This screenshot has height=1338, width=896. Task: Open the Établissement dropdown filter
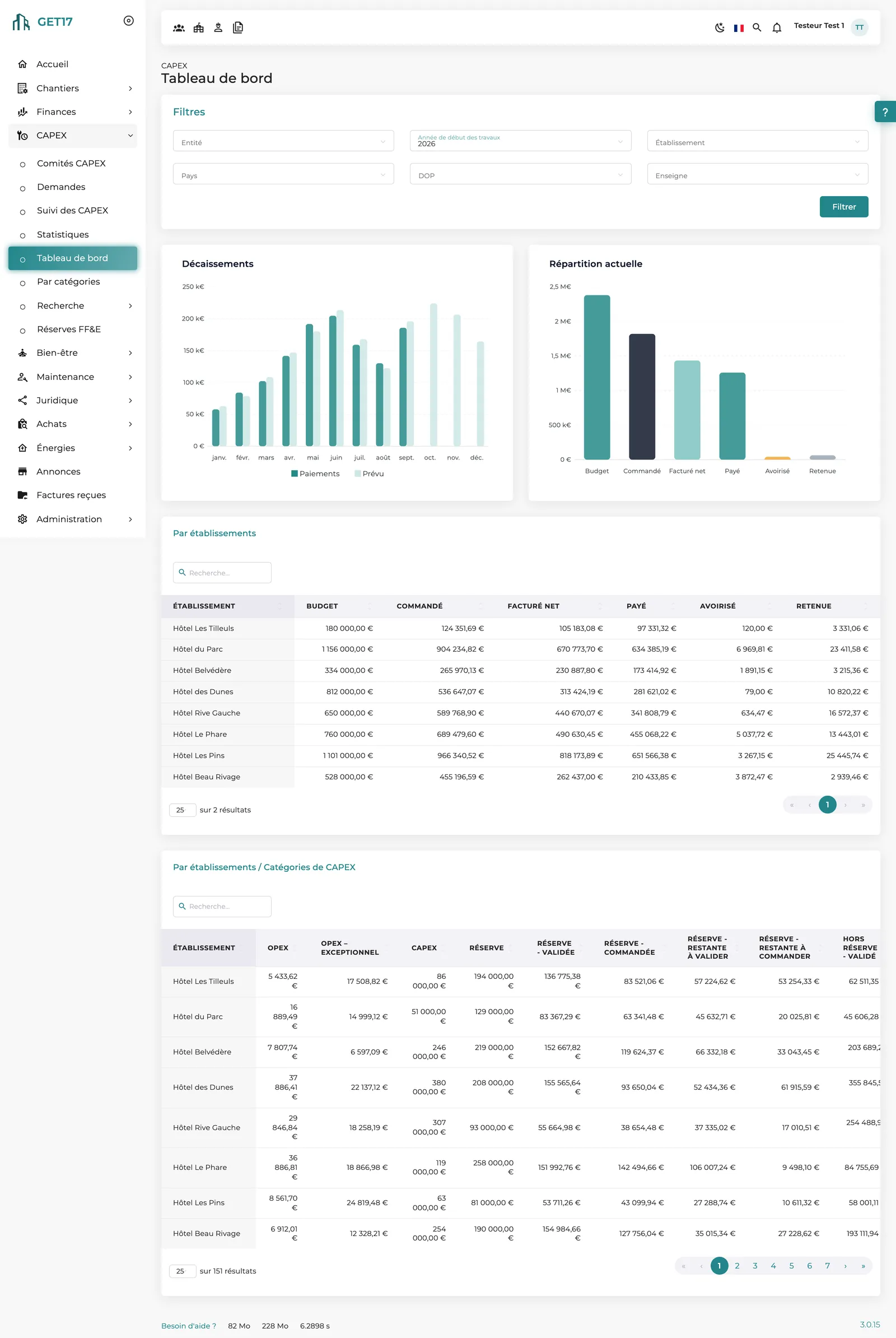point(757,141)
